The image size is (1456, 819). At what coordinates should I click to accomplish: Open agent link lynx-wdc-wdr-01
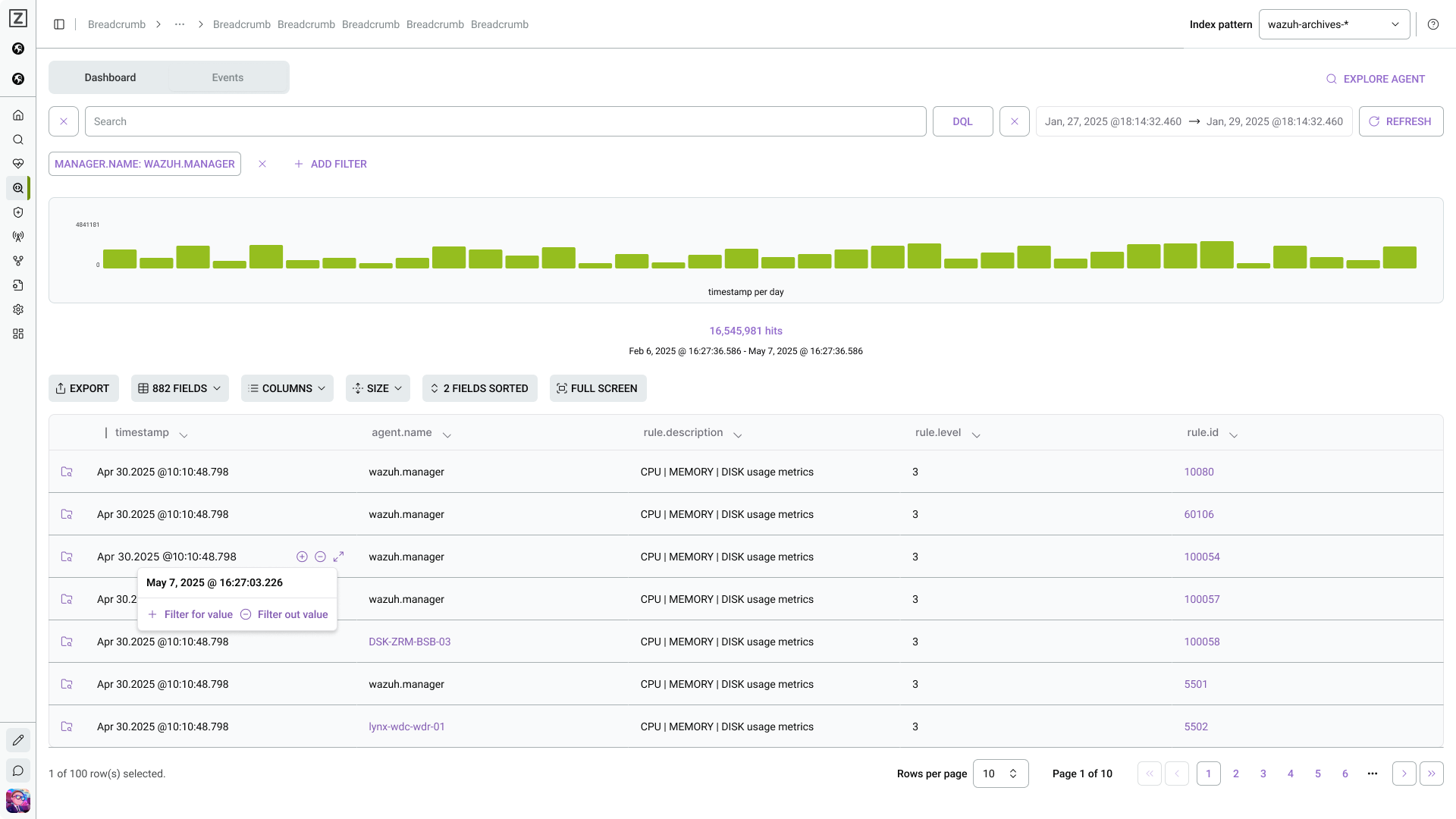tap(406, 726)
